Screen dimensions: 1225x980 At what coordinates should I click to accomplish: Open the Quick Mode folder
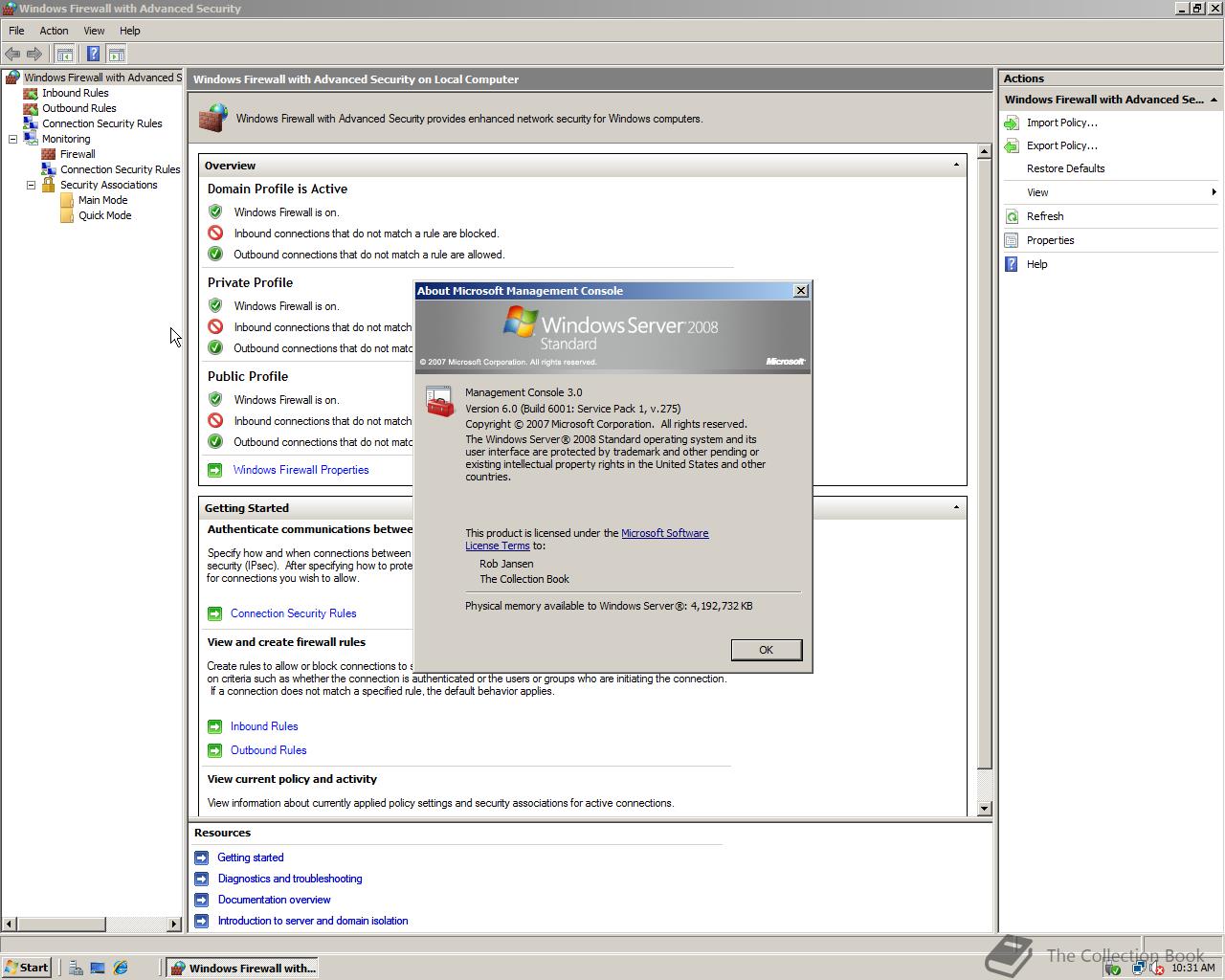[104, 215]
